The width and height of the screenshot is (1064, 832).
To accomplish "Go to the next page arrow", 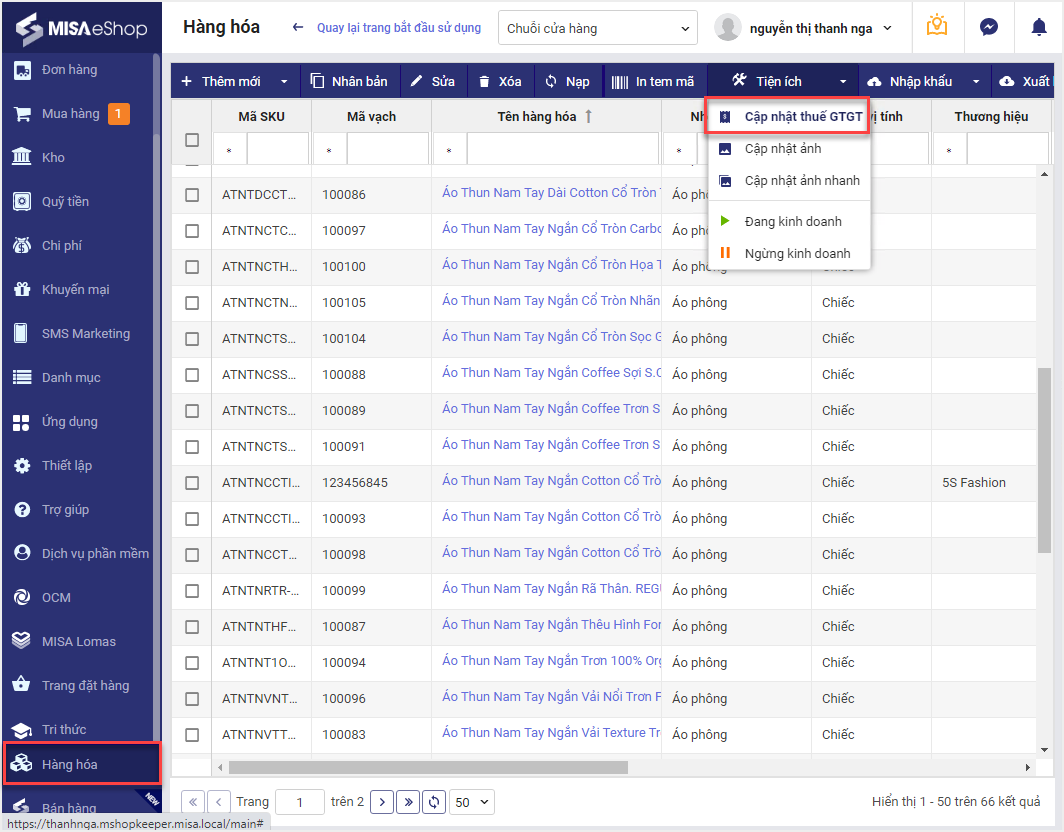I will 382,802.
